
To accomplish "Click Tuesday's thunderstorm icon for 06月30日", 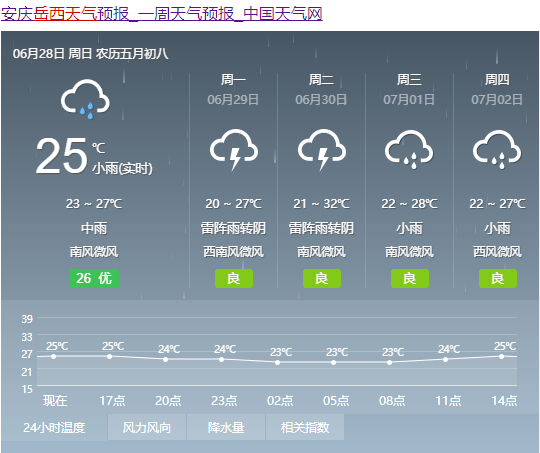I will point(322,150).
